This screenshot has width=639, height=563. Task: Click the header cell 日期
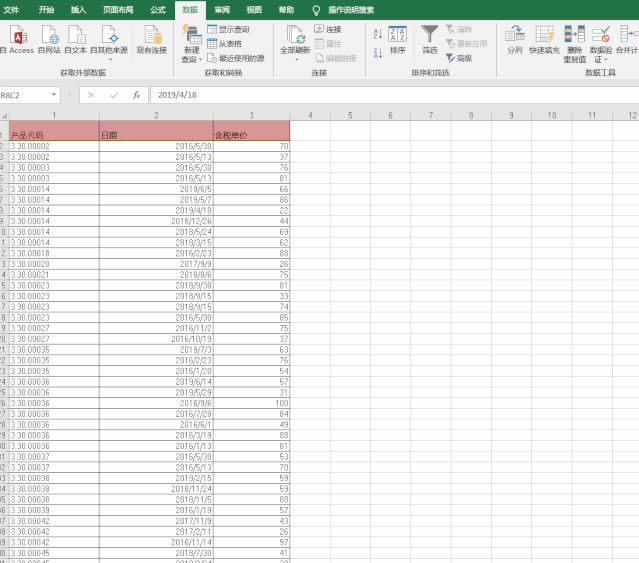pyautogui.click(x=156, y=131)
